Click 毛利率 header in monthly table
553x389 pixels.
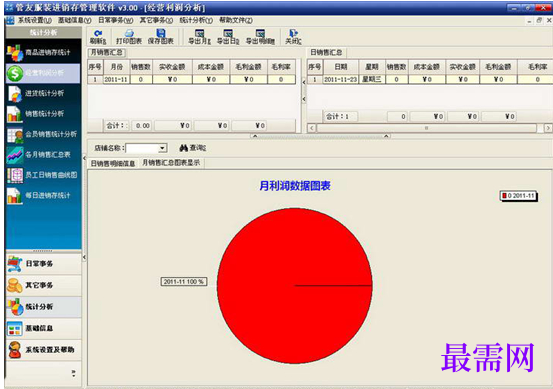coord(281,67)
